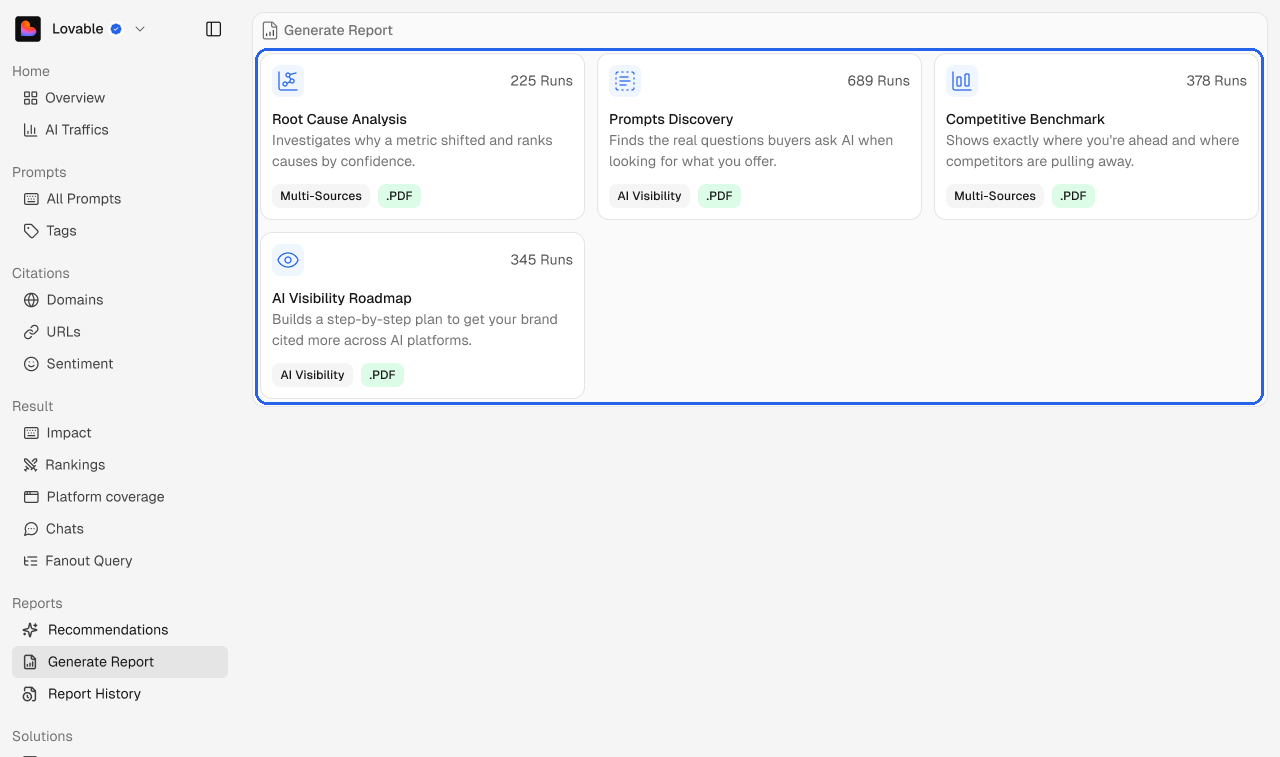Click the Report History clock-document icon
Viewport: 1280px width, 757px height.
(x=31, y=694)
